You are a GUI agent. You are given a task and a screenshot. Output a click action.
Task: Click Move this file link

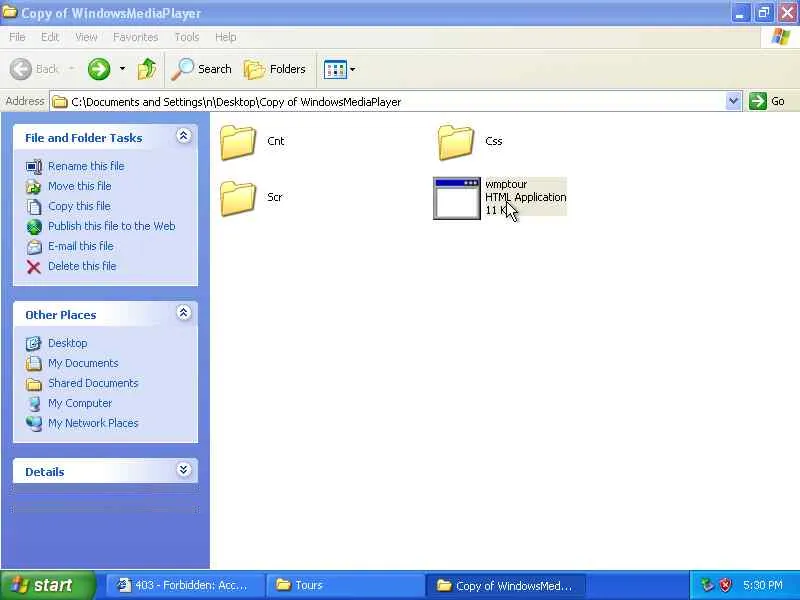click(80, 186)
